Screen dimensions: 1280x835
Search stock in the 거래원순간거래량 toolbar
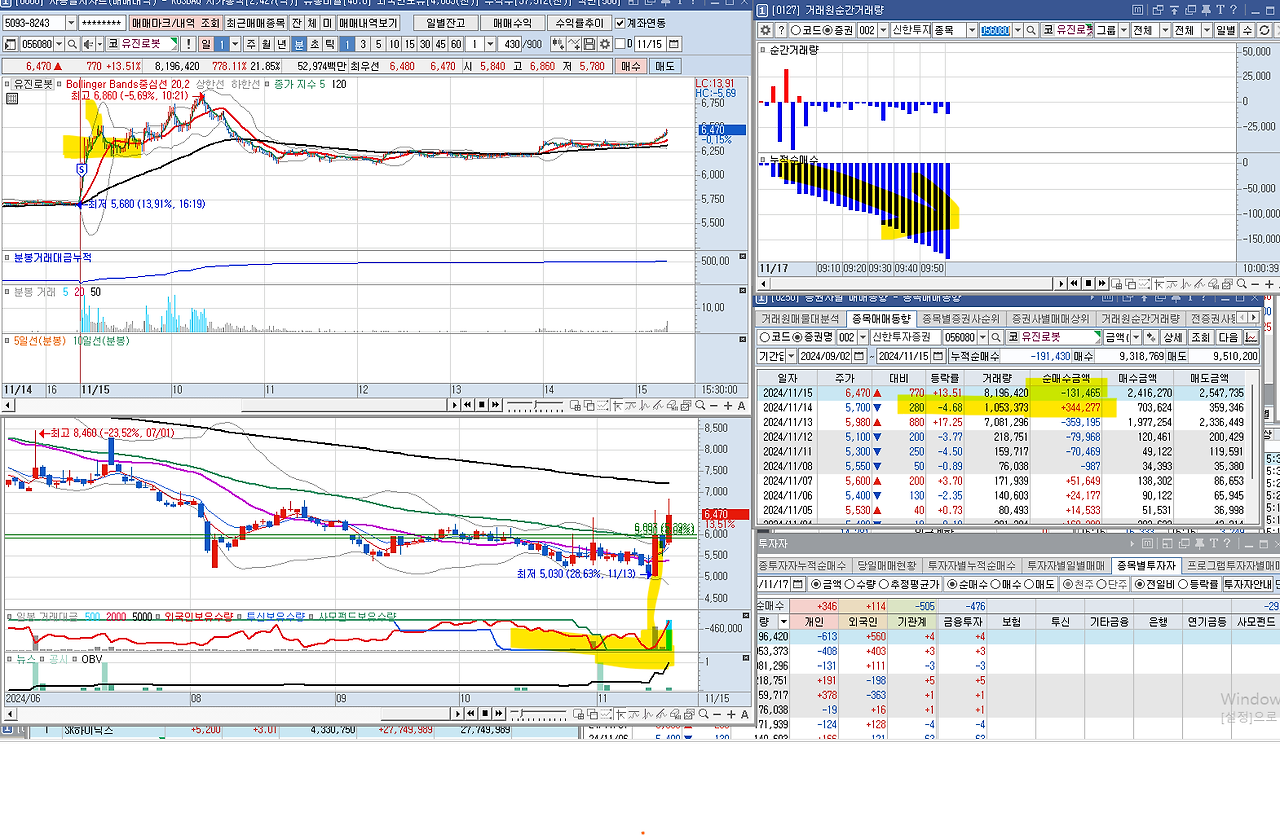tap(1031, 30)
